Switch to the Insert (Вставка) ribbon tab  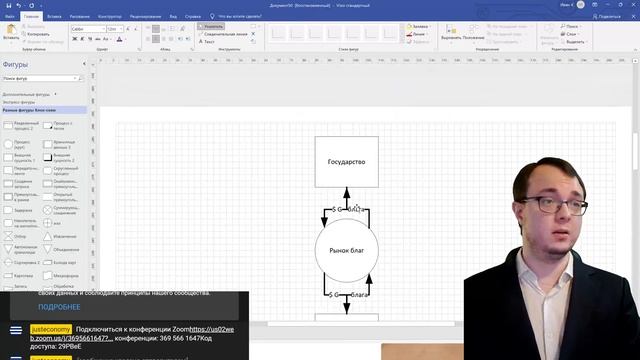click(x=54, y=17)
